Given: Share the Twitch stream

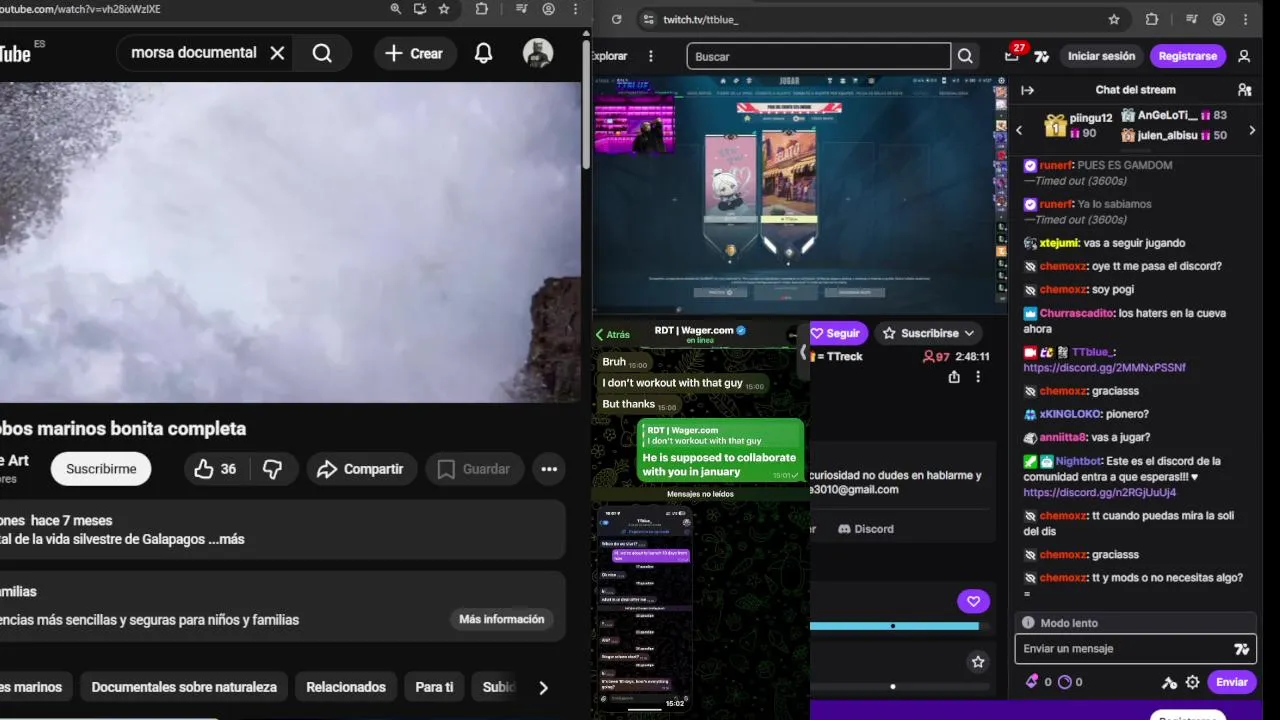Looking at the screenshot, I should 954,377.
